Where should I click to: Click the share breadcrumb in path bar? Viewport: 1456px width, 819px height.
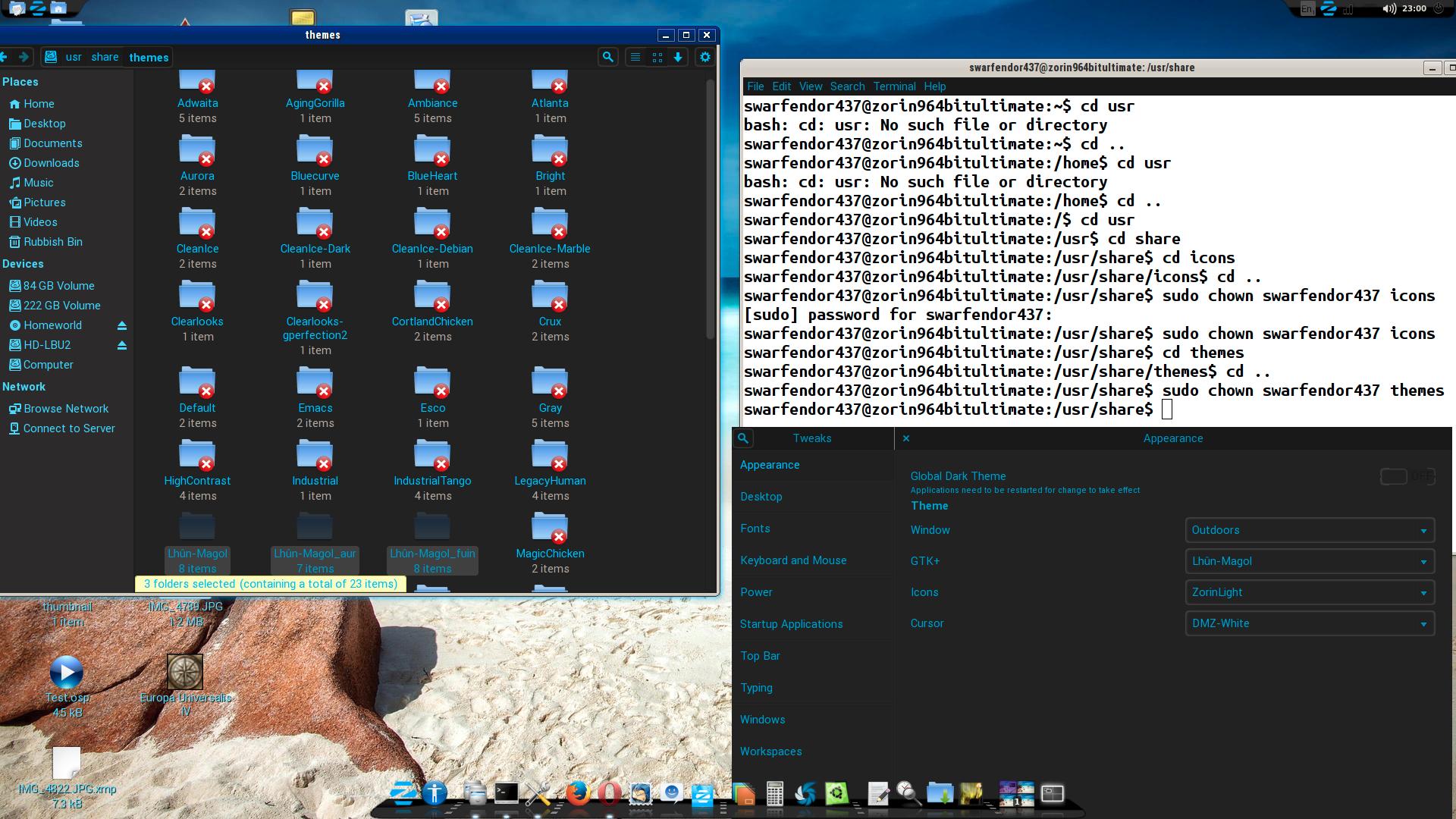[x=105, y=57]
